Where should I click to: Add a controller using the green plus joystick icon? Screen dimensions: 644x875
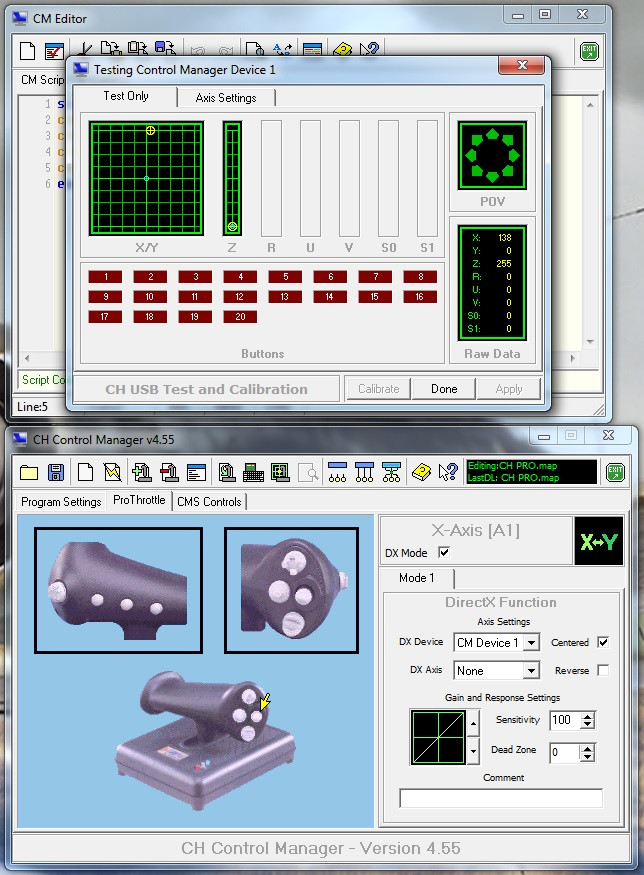[x=142, y=473]
